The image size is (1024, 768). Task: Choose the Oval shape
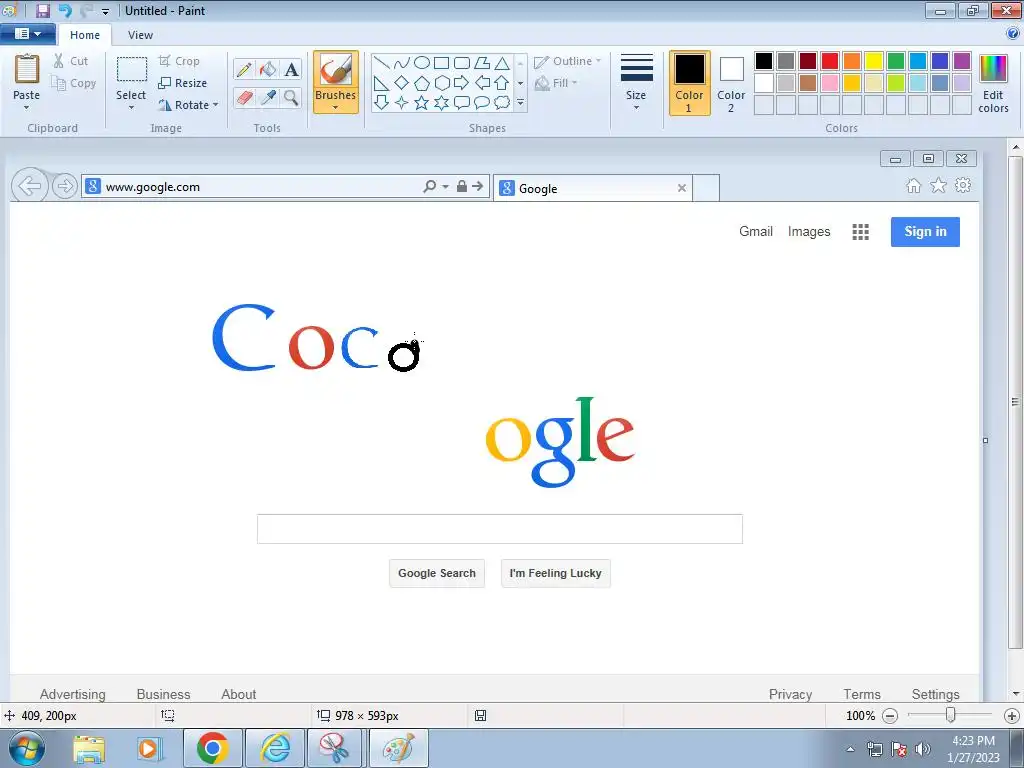(422, 63)
